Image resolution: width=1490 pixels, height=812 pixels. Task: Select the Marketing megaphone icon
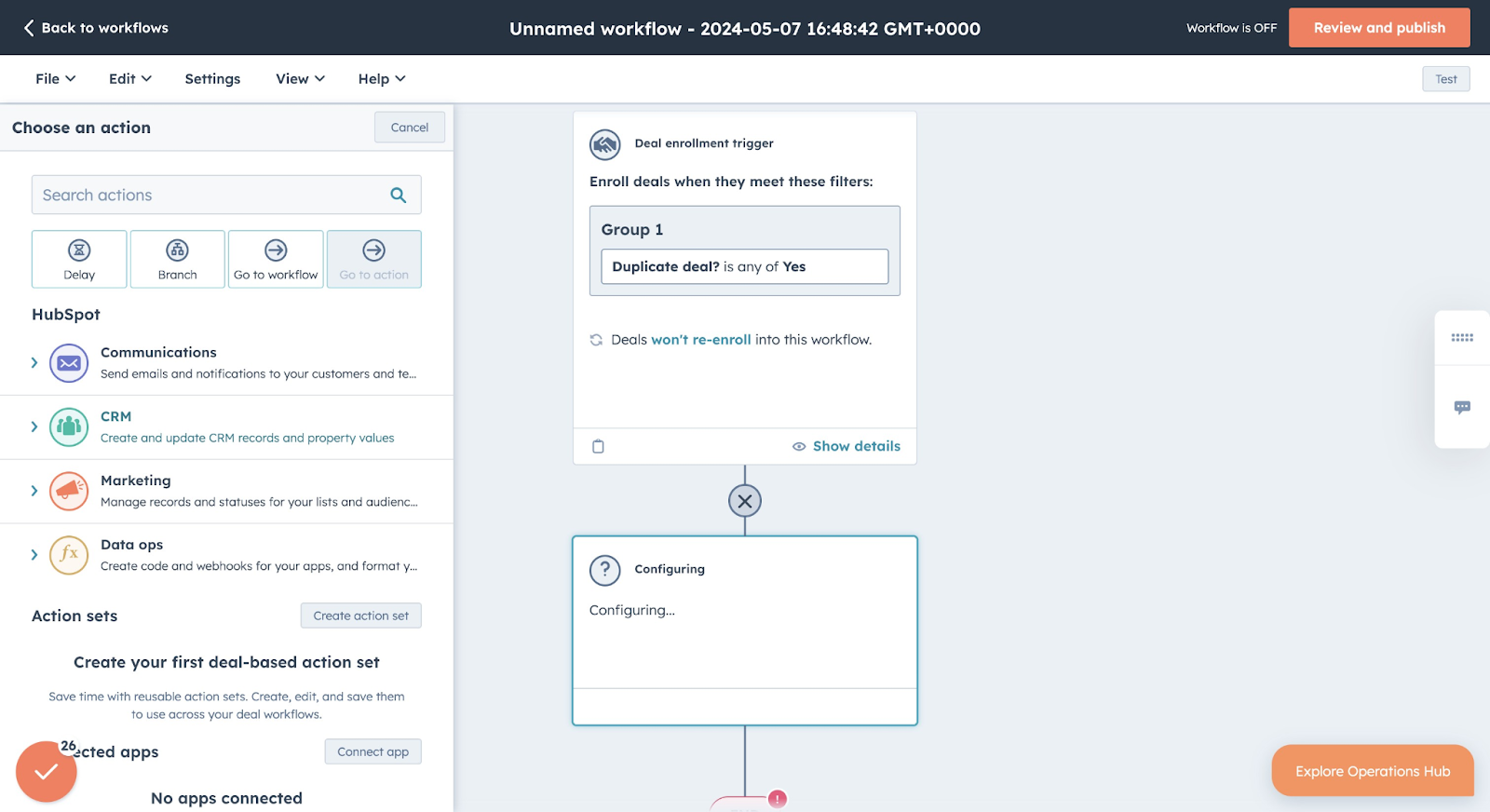(69, 491)
